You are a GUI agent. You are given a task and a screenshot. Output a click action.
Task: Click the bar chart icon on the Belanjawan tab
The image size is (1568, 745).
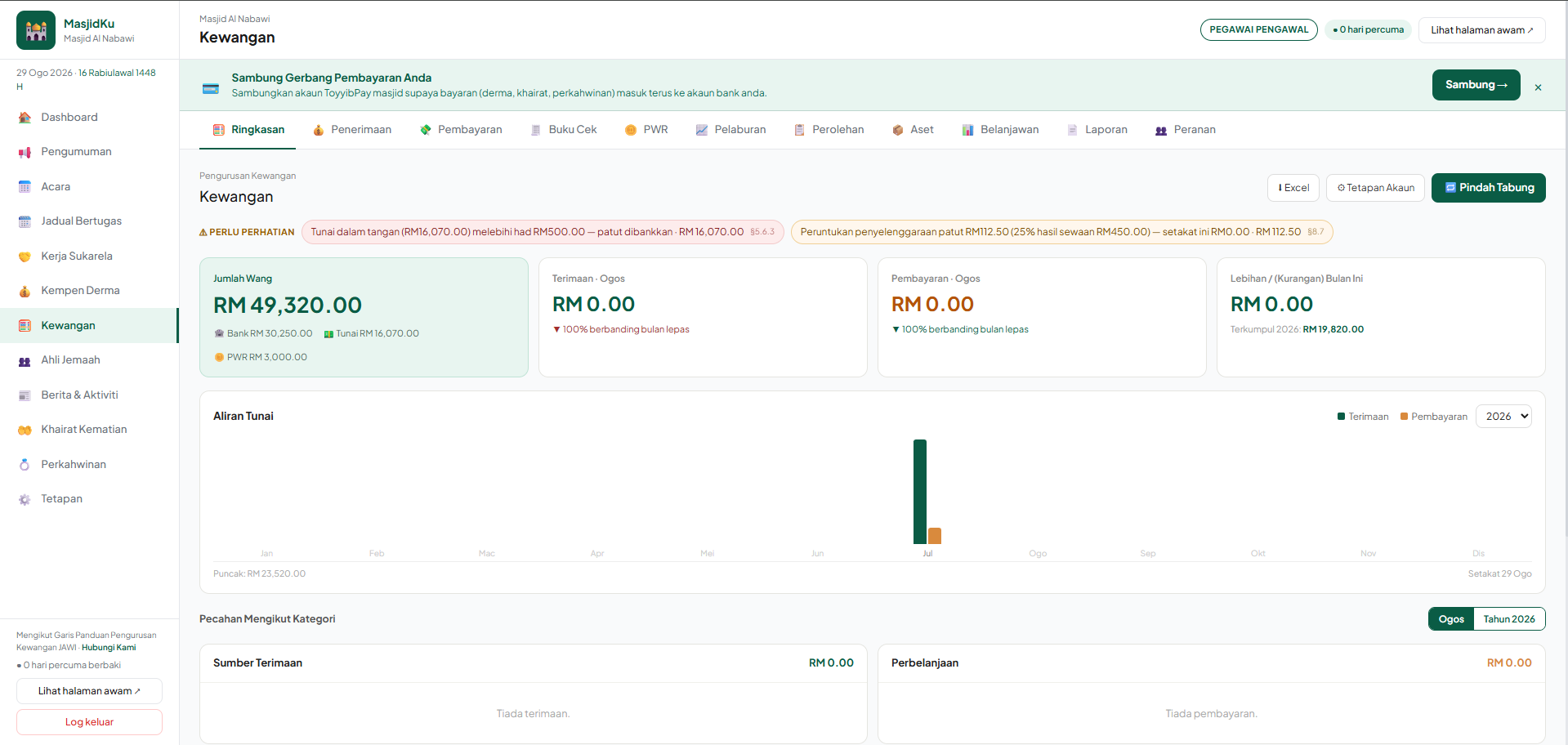click(x=967, y=130)
